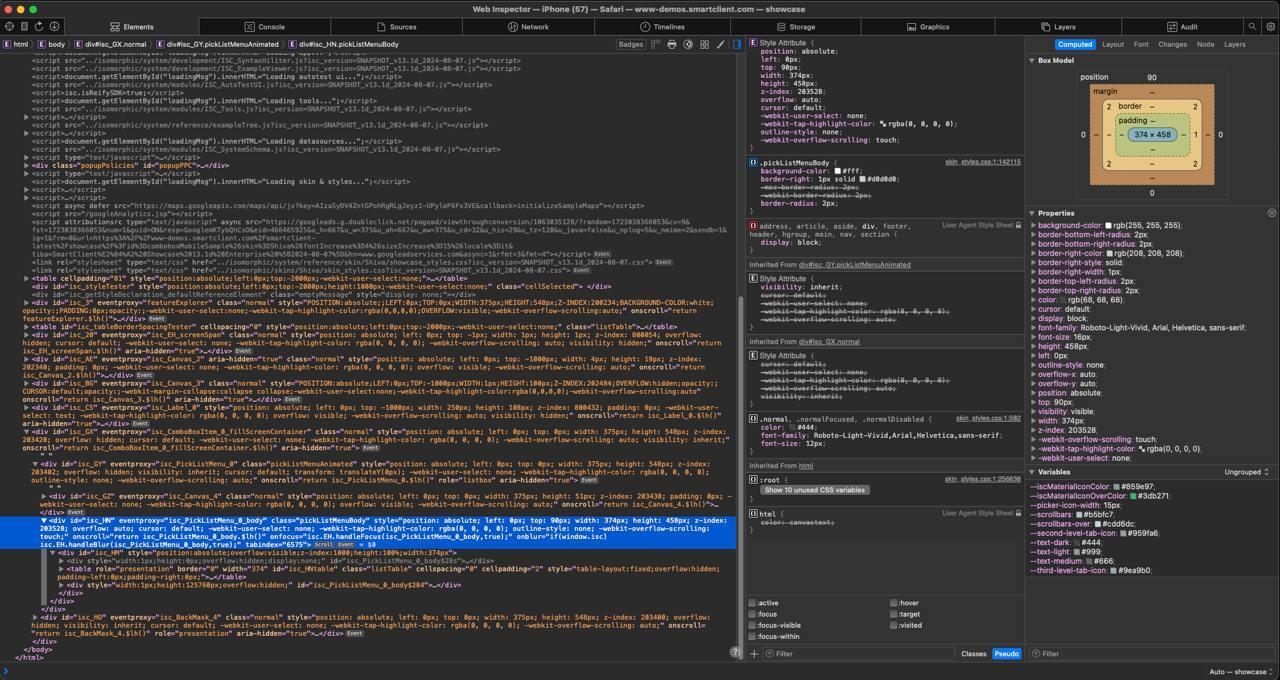Switch to the Storage tab
Screen dimensions: 1280x680
coord(795,27)
